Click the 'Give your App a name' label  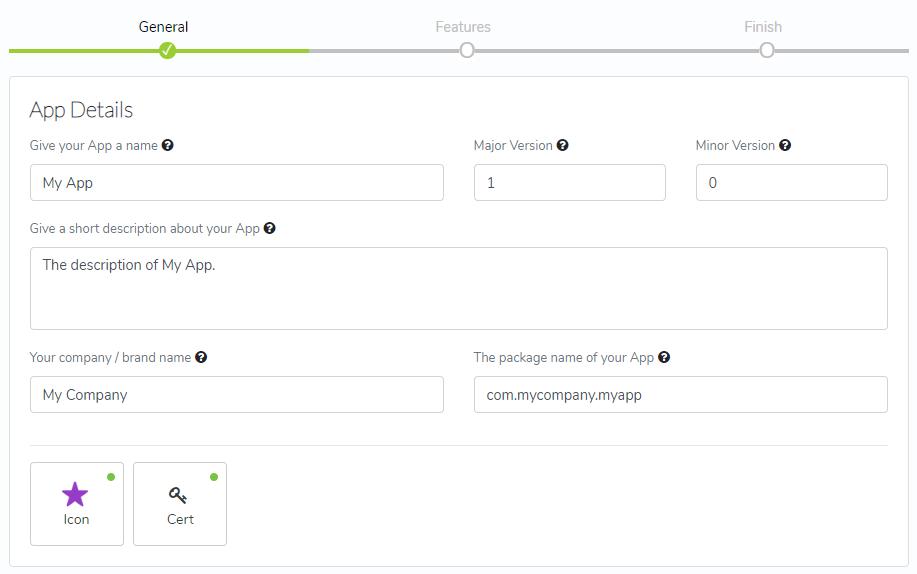tap(94, 146)
